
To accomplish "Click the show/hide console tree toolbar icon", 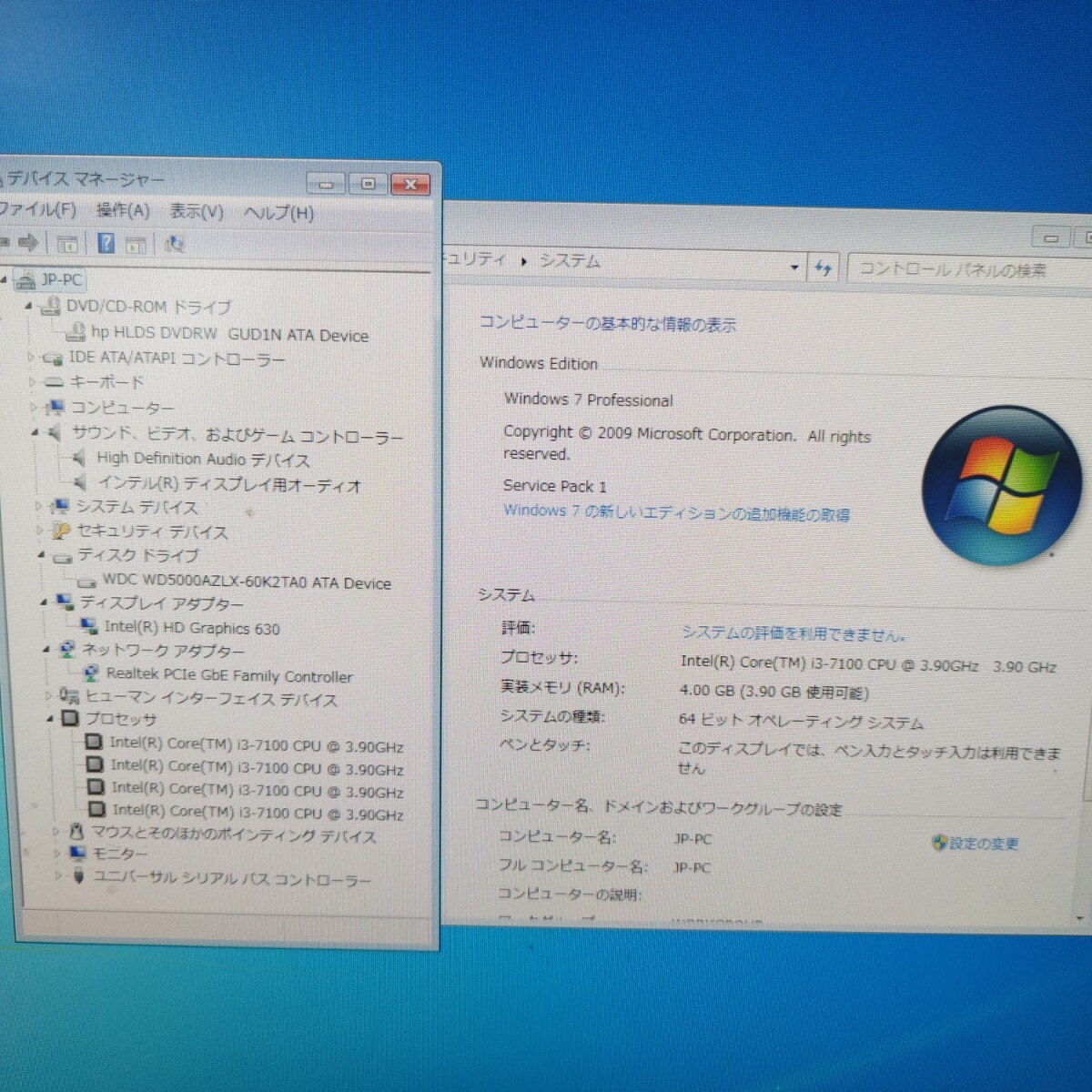I will pos(66,244).
